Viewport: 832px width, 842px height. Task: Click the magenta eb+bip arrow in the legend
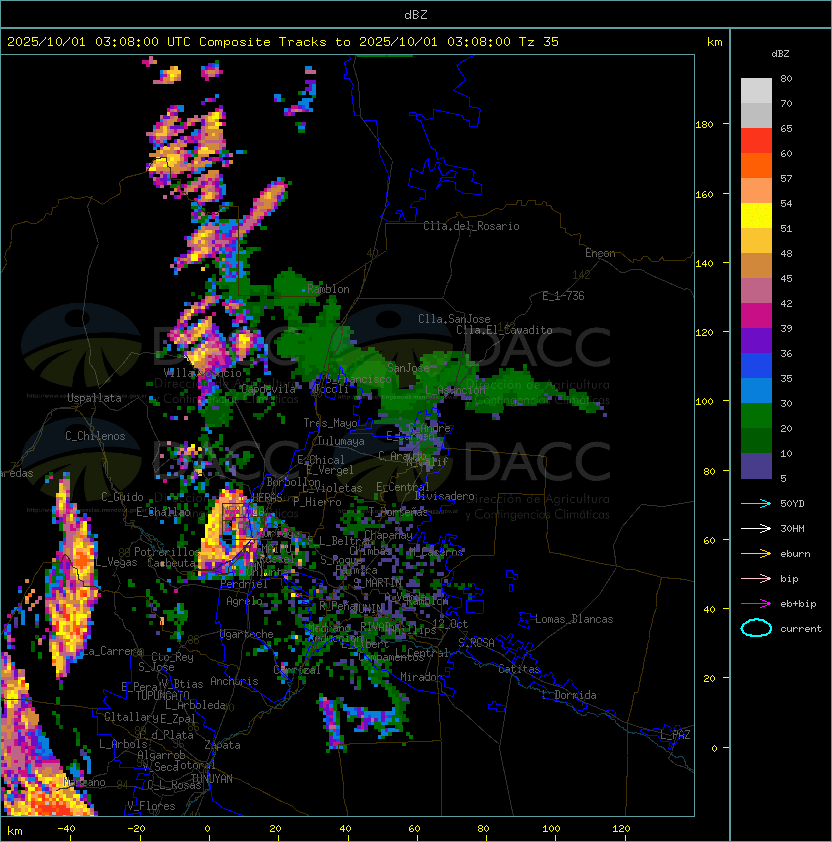click(756, 604)
